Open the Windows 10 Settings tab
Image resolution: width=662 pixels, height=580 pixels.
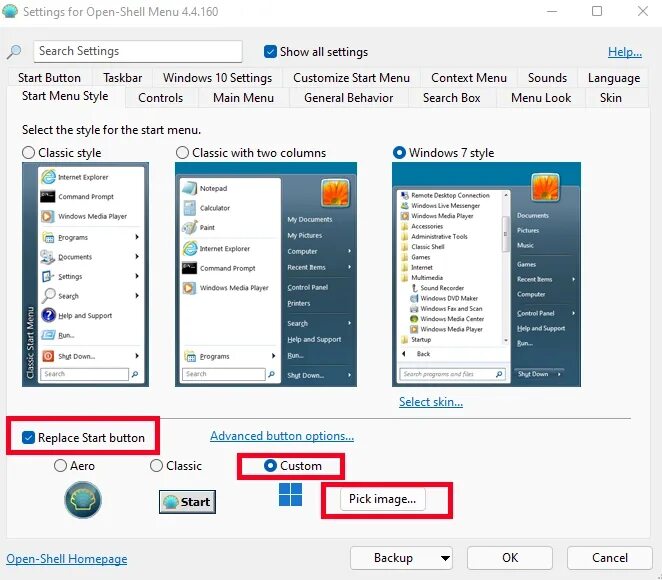[x=217, y=78]
